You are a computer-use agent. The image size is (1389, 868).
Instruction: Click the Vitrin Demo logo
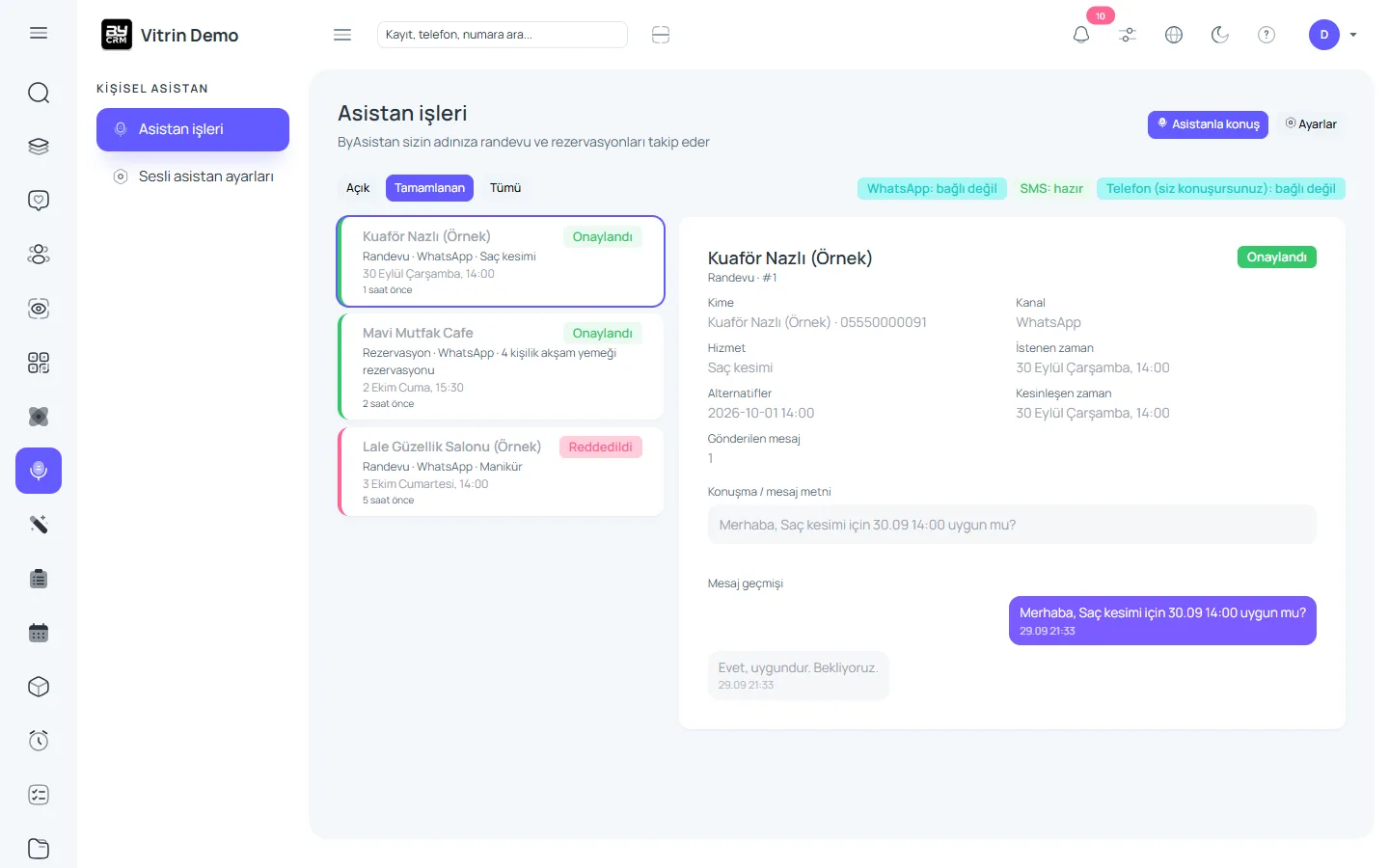click(170, 35)
